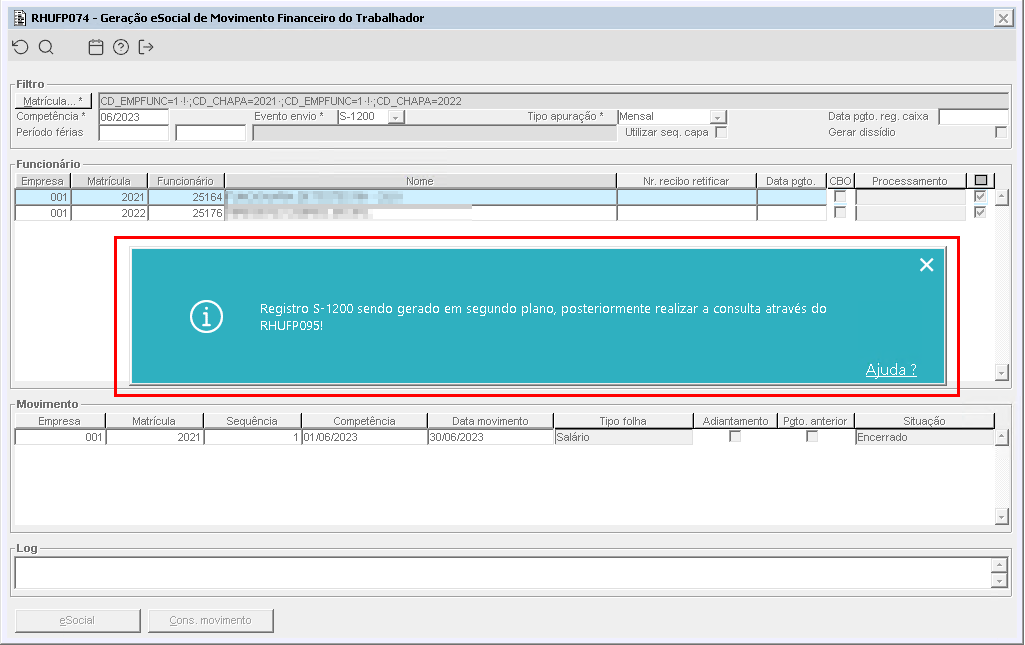Click the Competência field showing 06/2023
Viewport: 1025px width, 645px height.
(x=133, y=117)
